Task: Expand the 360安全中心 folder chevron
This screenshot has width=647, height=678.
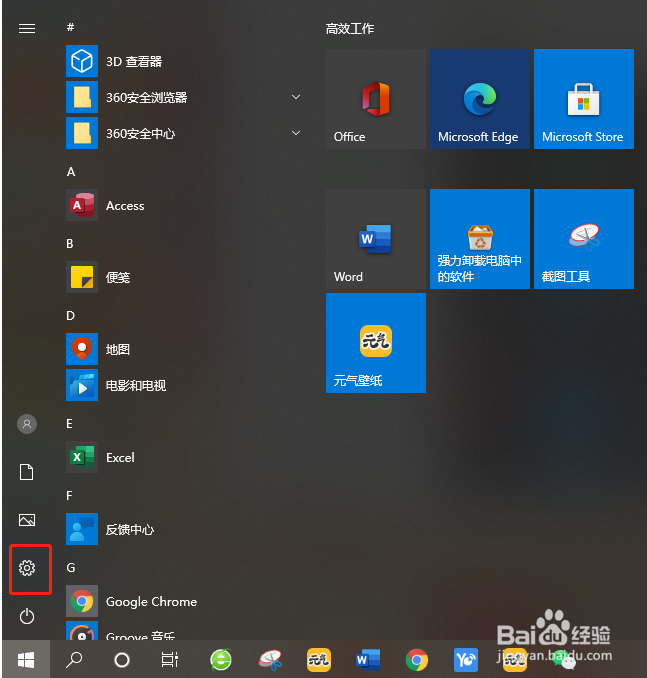Action: pyautogui.click(x=296, y=133)
